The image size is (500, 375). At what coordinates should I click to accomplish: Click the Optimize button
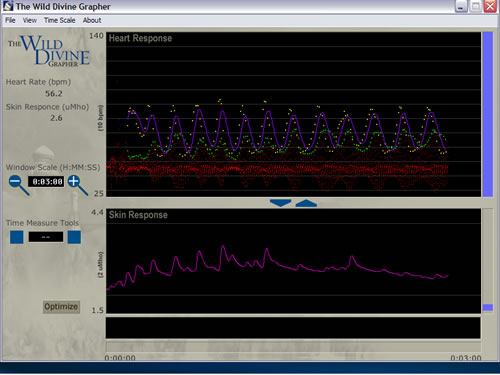tap(61, 307)
